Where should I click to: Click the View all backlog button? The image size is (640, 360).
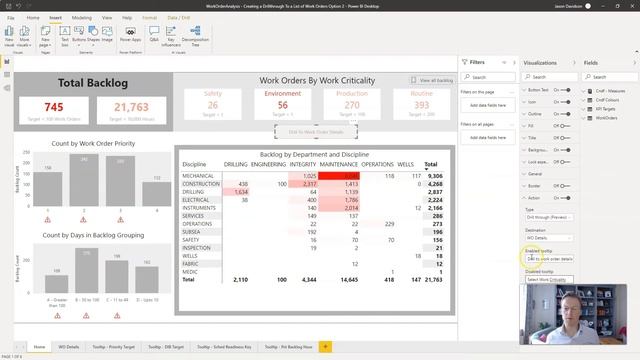tap(432, 80)
